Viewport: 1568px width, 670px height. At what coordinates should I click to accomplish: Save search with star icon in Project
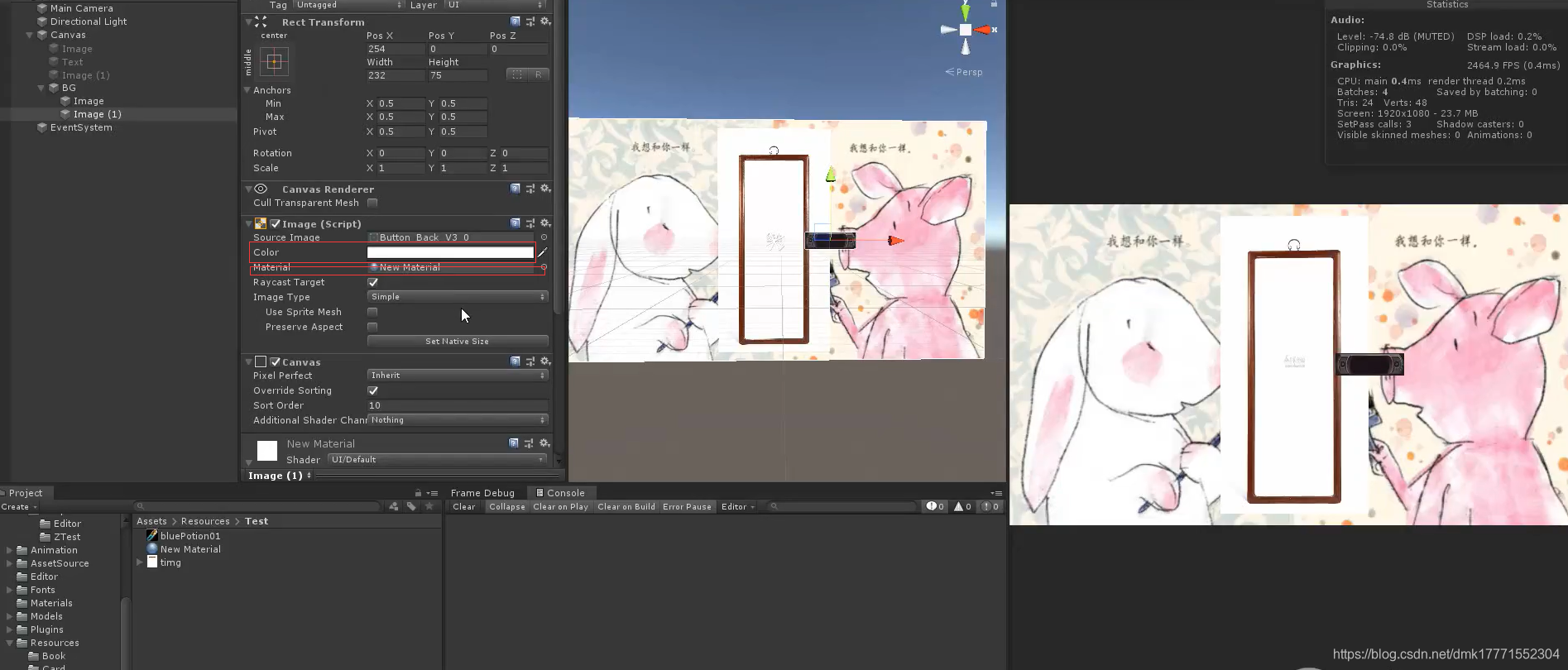pyautogui.click(x=429, y=506)
